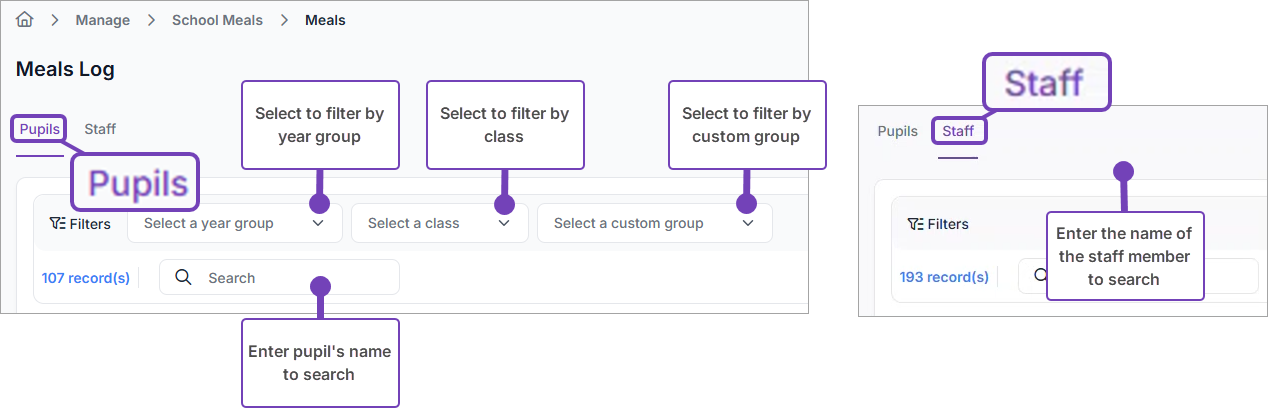Switch to the Staff tab under Meals Log

point(100,129)
